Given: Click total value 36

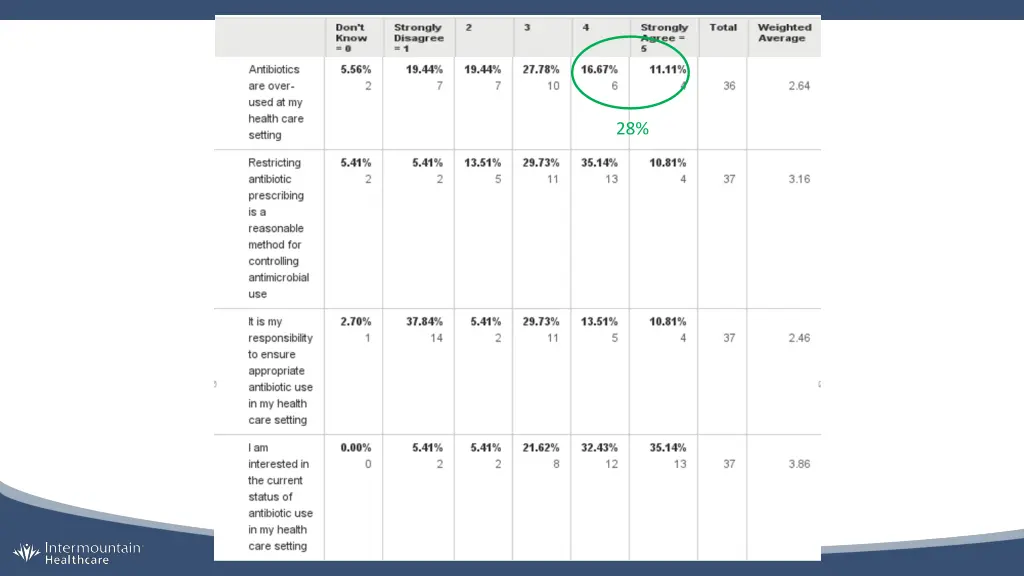Looking at the screenshot, I should click(x=729, y=86).
